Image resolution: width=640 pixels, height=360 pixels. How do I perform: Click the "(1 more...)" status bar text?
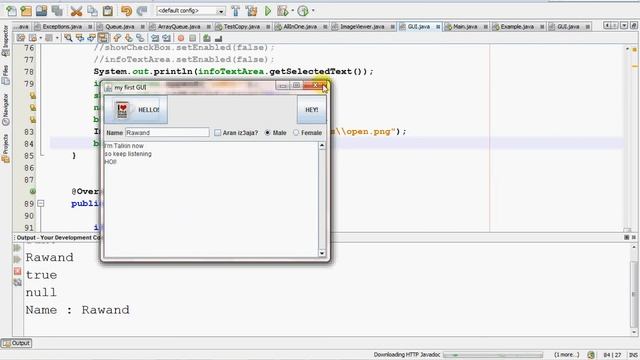tap(567, 355)
